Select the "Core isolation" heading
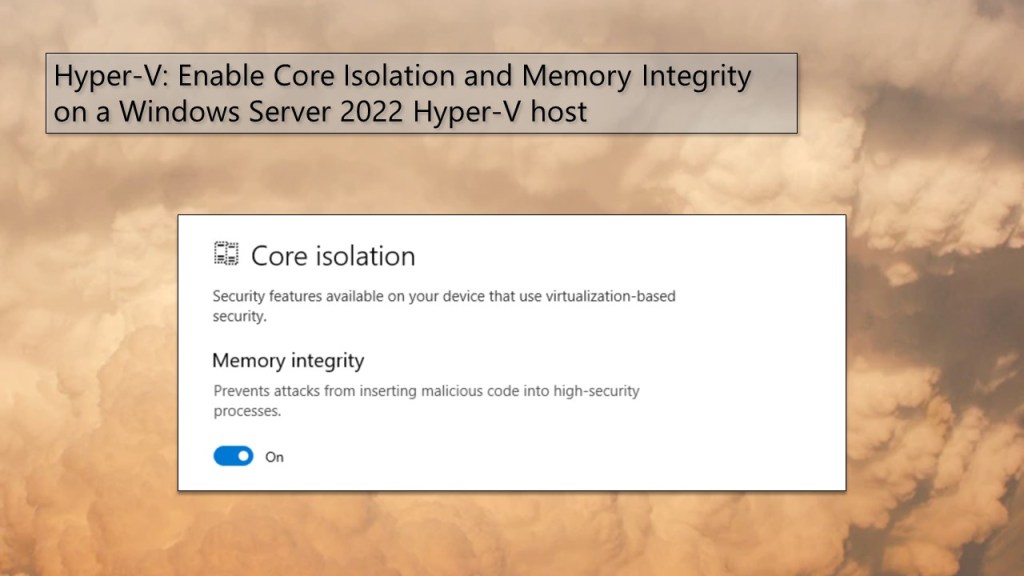 point(333,256)
